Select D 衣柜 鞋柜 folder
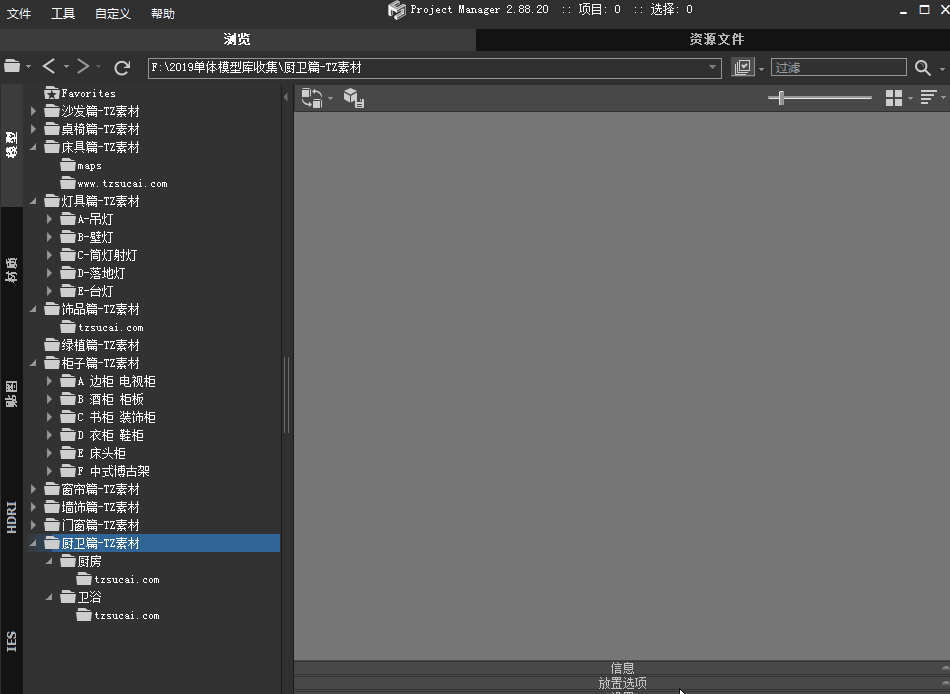Screen dimensions: 950x694 (x=102, y=435)
